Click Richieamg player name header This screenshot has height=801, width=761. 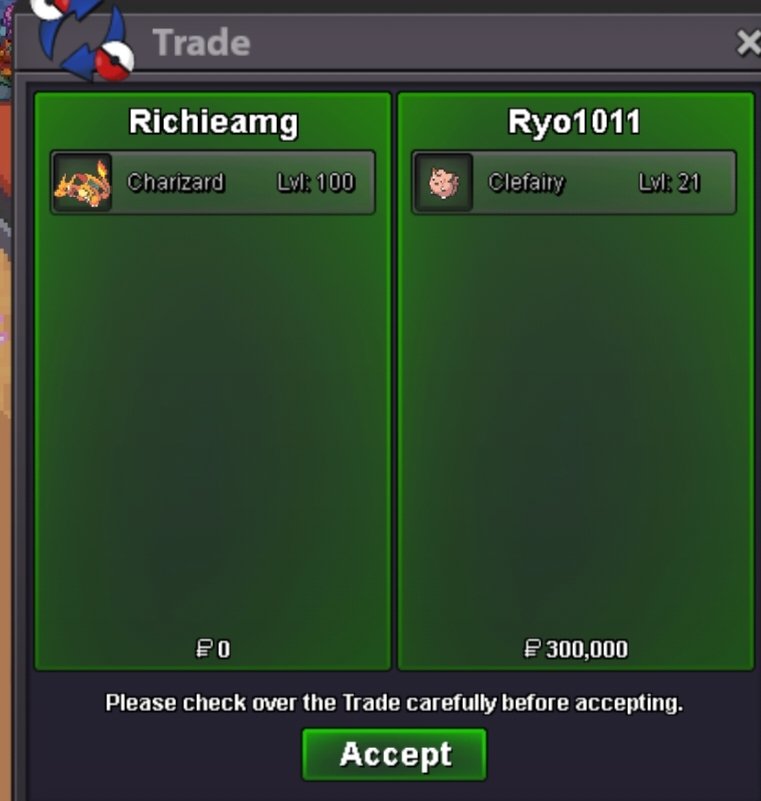pyautogui.click(x=213, y=122)
